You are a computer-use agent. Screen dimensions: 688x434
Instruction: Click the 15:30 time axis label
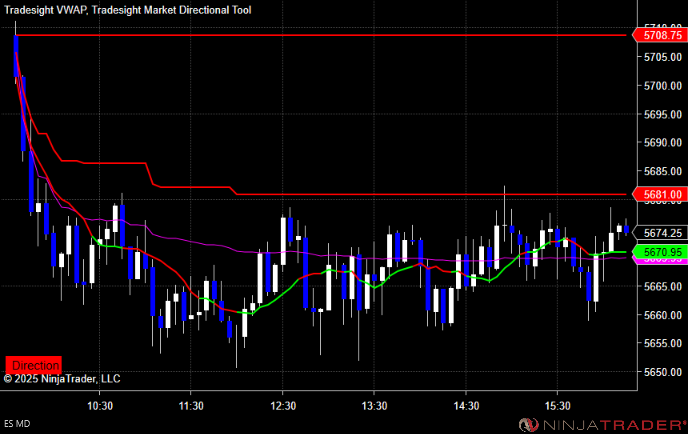(557, 406)
